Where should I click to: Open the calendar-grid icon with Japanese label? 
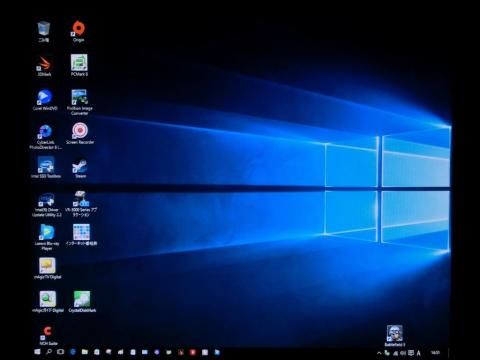click(x=81, y=235)
